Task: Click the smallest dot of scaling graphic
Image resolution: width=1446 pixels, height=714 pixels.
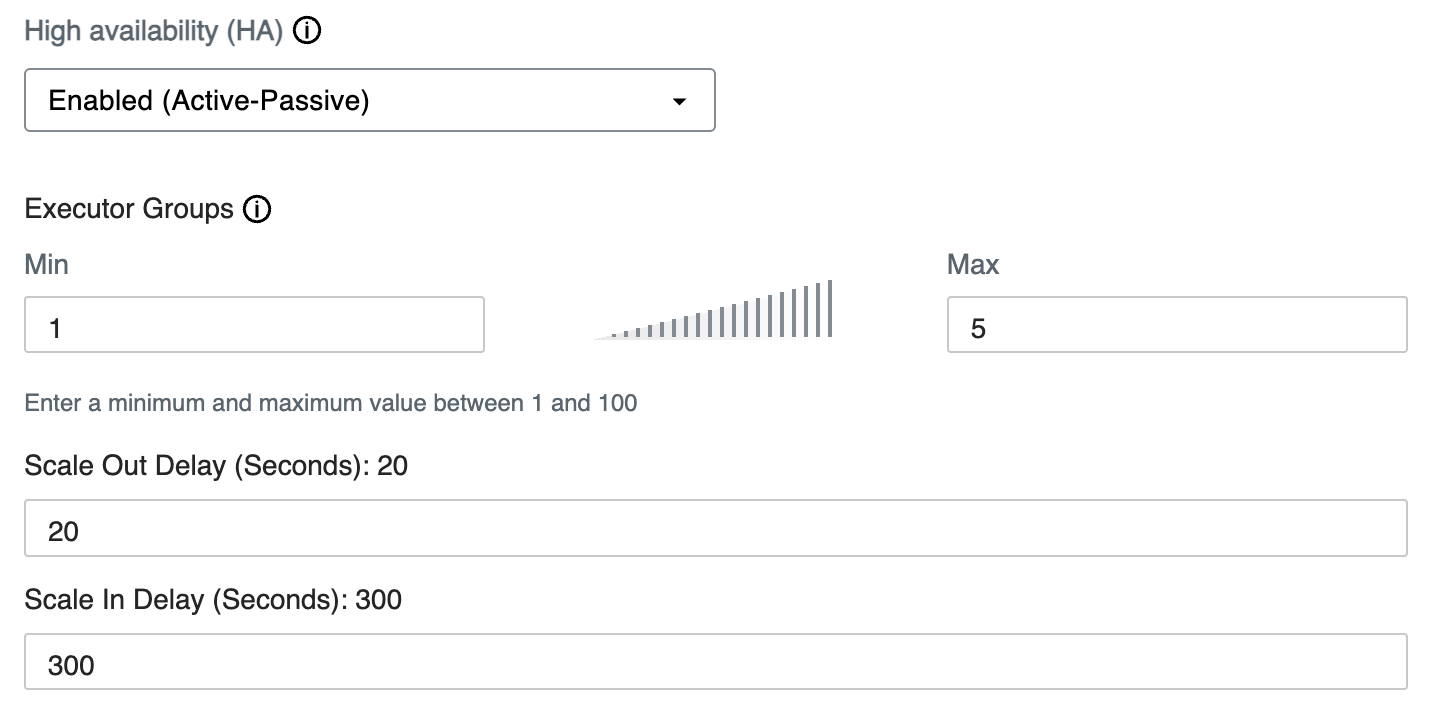Action: (614, 335)
